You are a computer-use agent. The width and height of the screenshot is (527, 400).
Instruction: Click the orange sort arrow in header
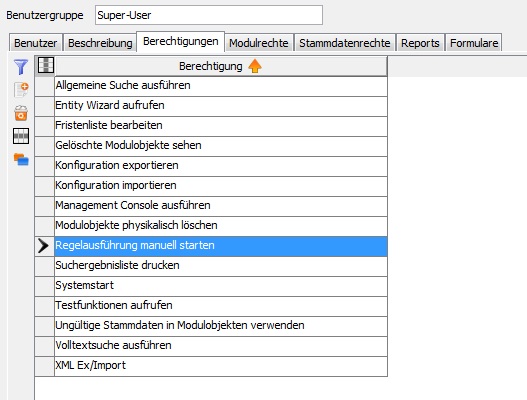pyautogui.click(x=254, y=66)
